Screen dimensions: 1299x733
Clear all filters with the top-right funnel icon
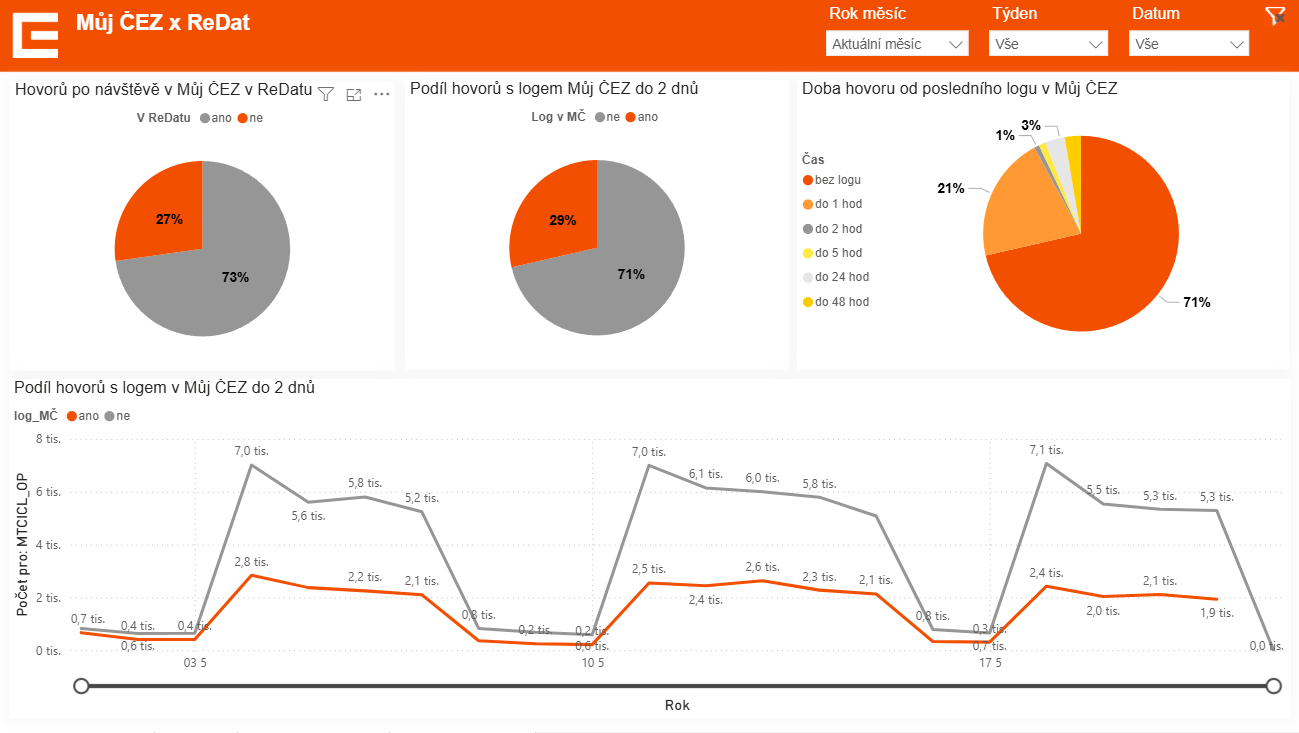click(1274, 15)
